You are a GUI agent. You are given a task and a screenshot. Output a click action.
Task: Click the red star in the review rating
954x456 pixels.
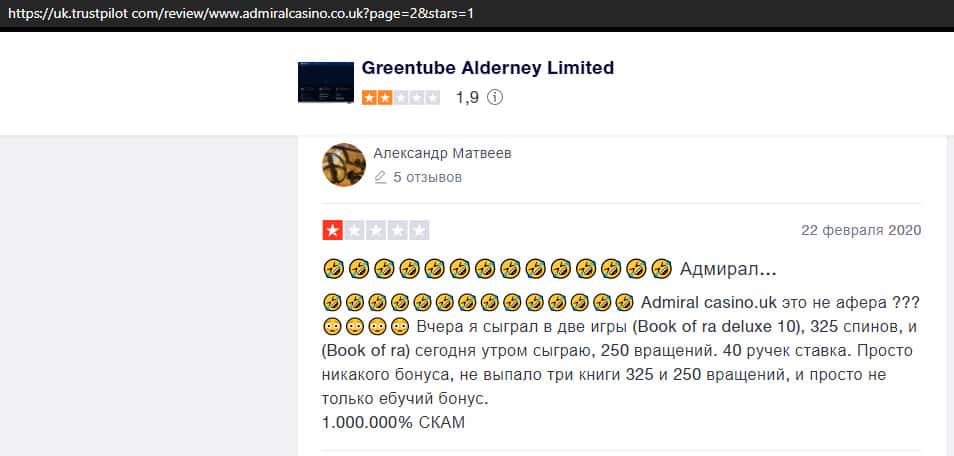pyautogui.click(x=333, y=231)
